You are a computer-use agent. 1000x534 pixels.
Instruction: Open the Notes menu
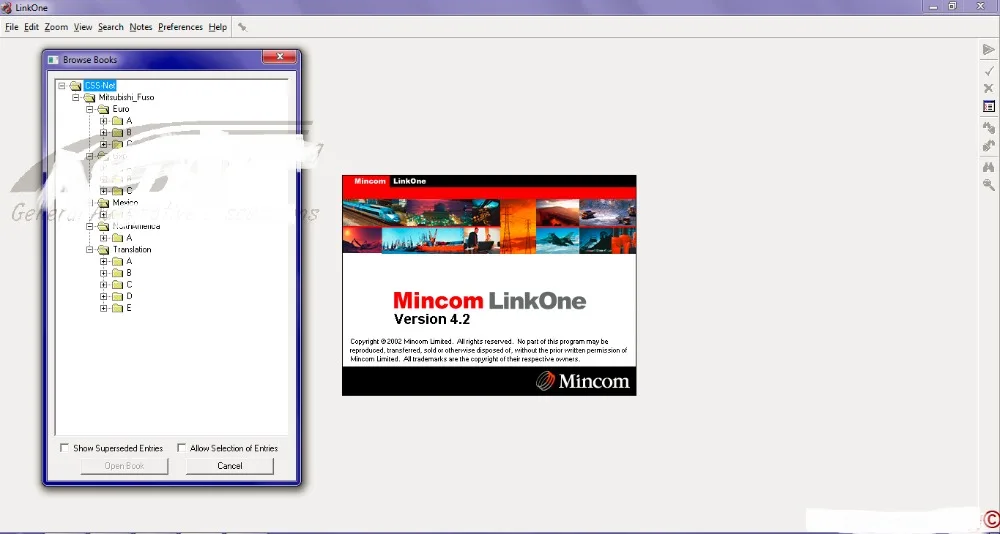click(140, 27)
